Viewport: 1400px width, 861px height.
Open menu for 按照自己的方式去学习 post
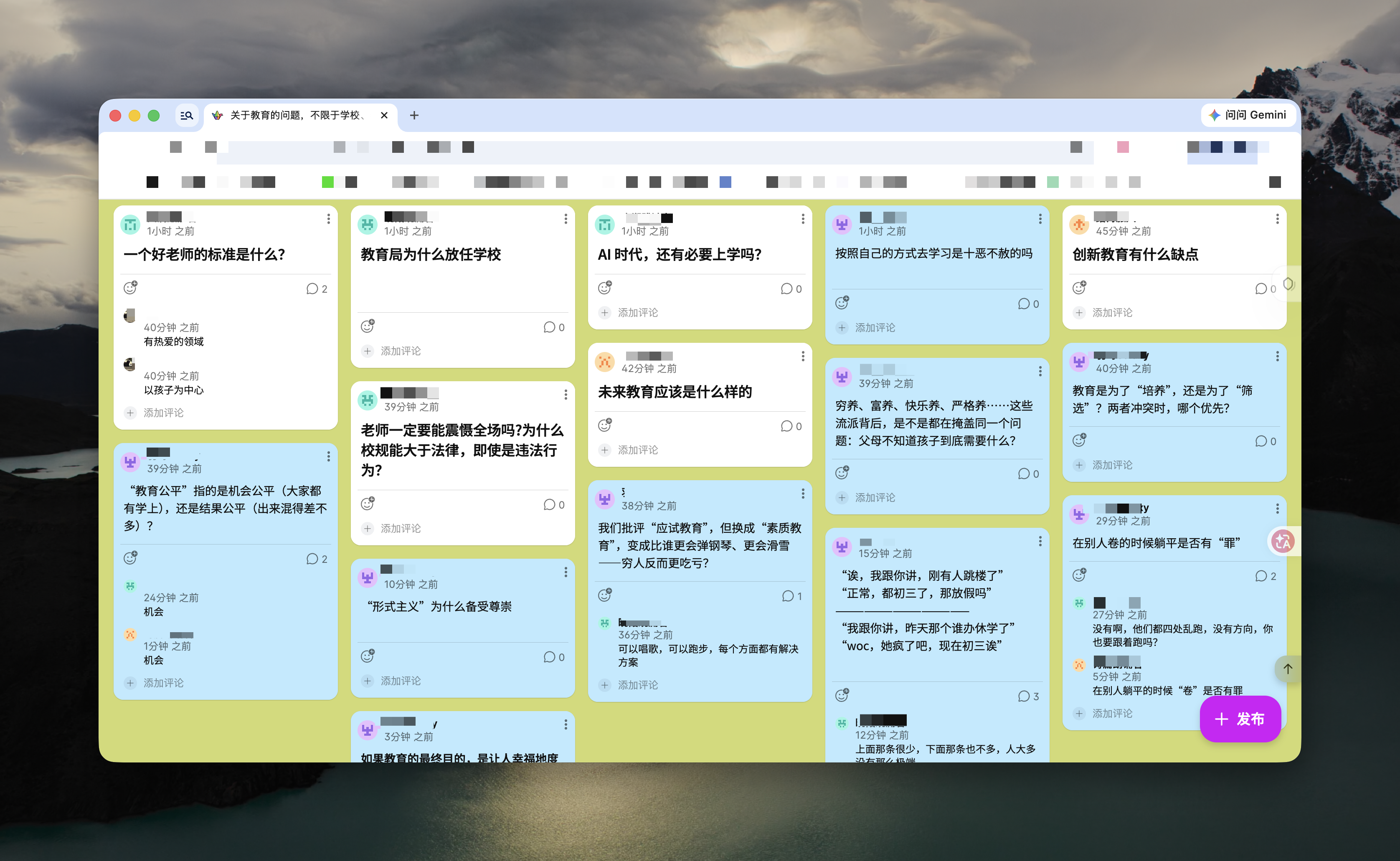(1040, 219)
